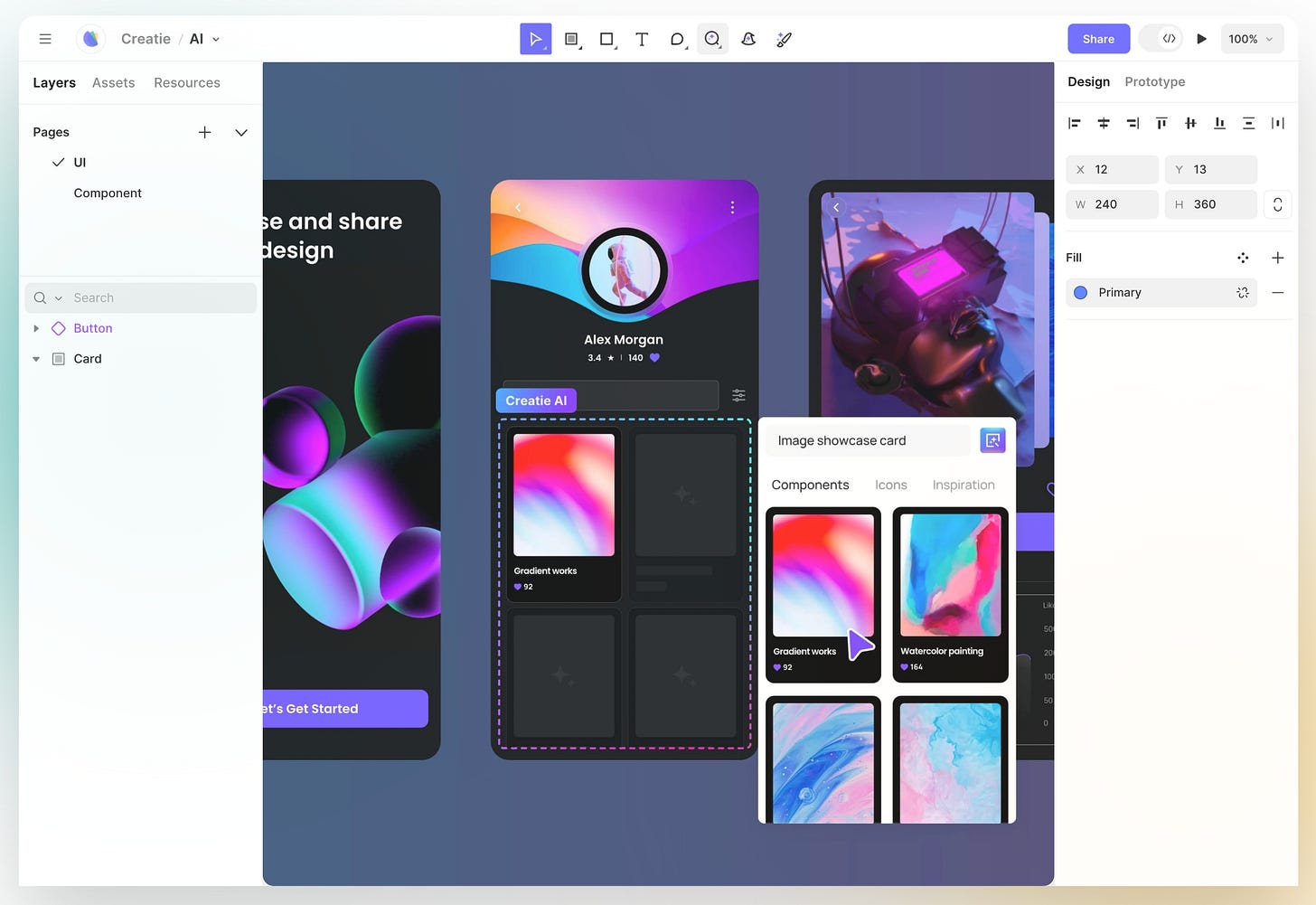Screen dimensions: 1316x905
Task: Select the magic brush tool
Action: tap(785, 39)
